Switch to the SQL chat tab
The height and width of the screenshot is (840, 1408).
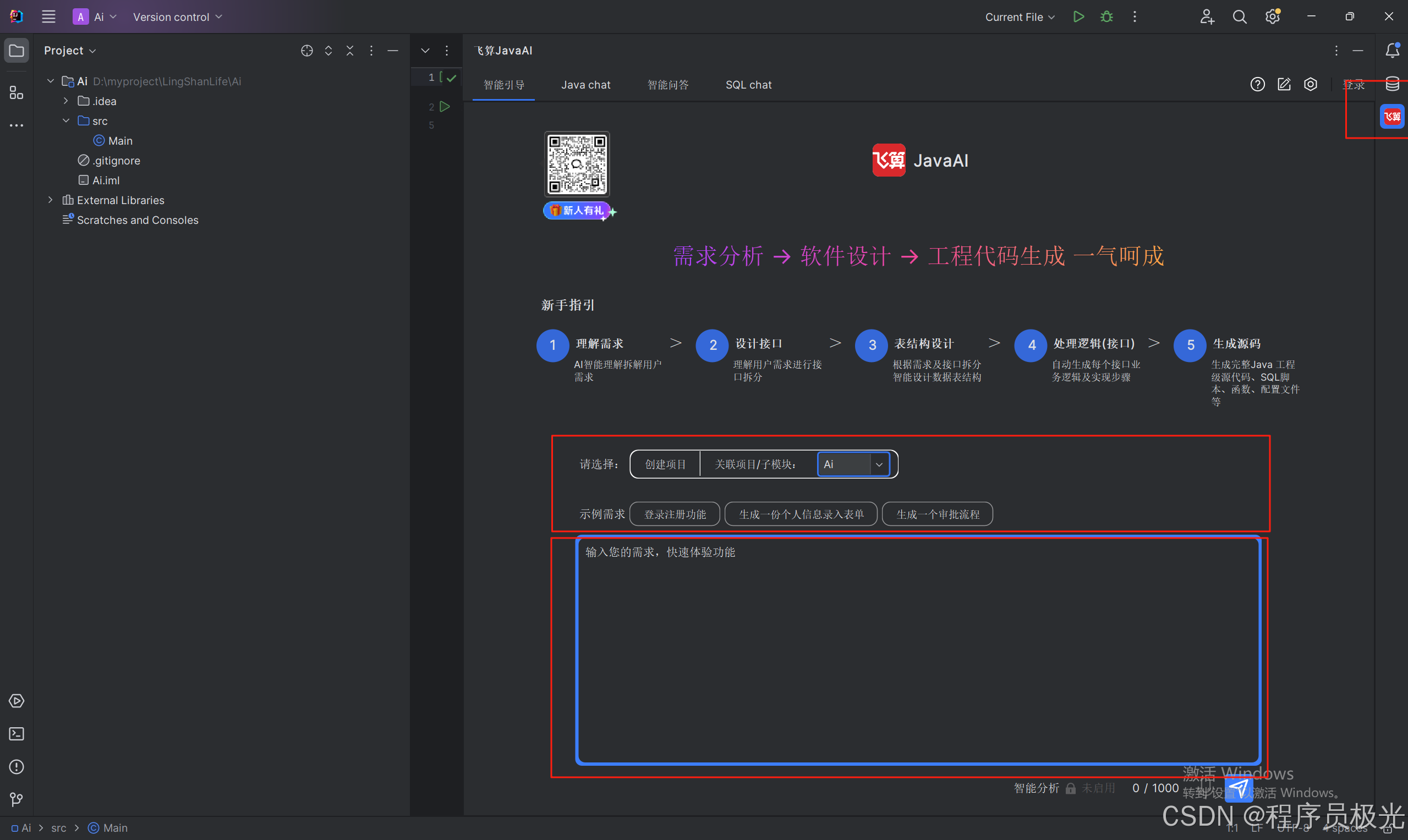(x=748, y=84)
